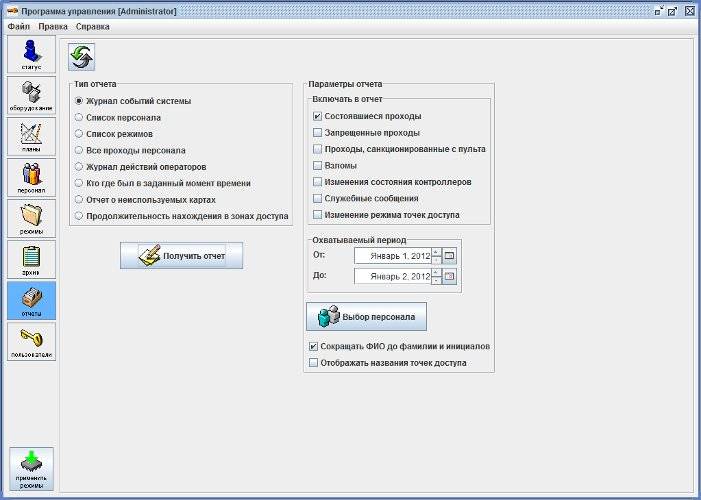Open the Справка menu
The image size is (701, 500).
[x=92, y=26]
